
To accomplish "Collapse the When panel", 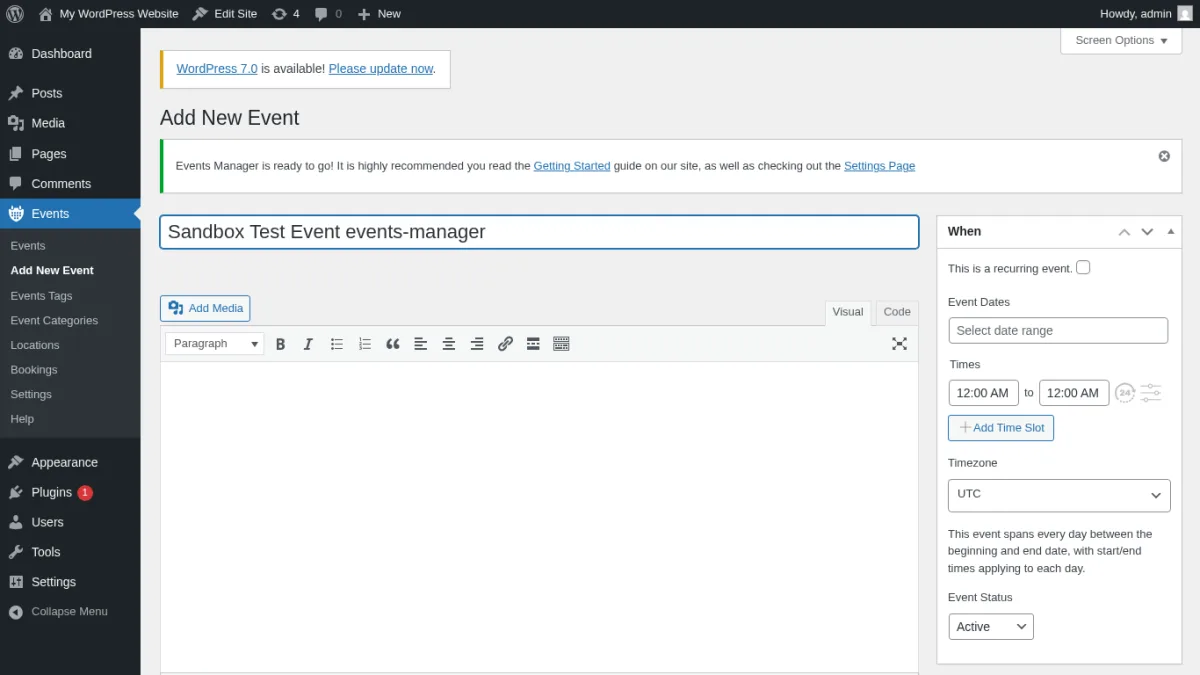I will [1171, 232].
